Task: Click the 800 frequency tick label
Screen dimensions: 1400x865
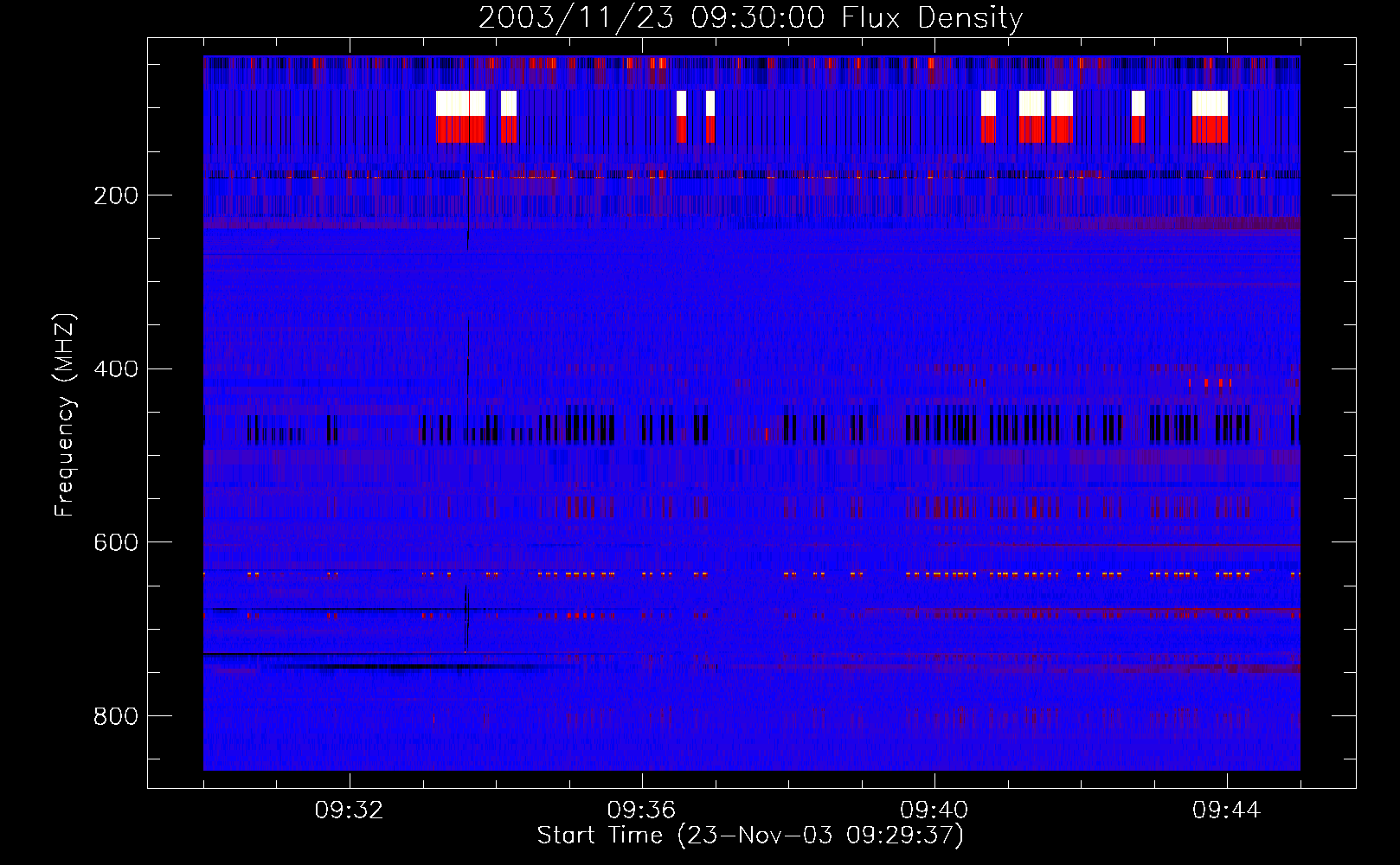Action: (x=115, y=716)
